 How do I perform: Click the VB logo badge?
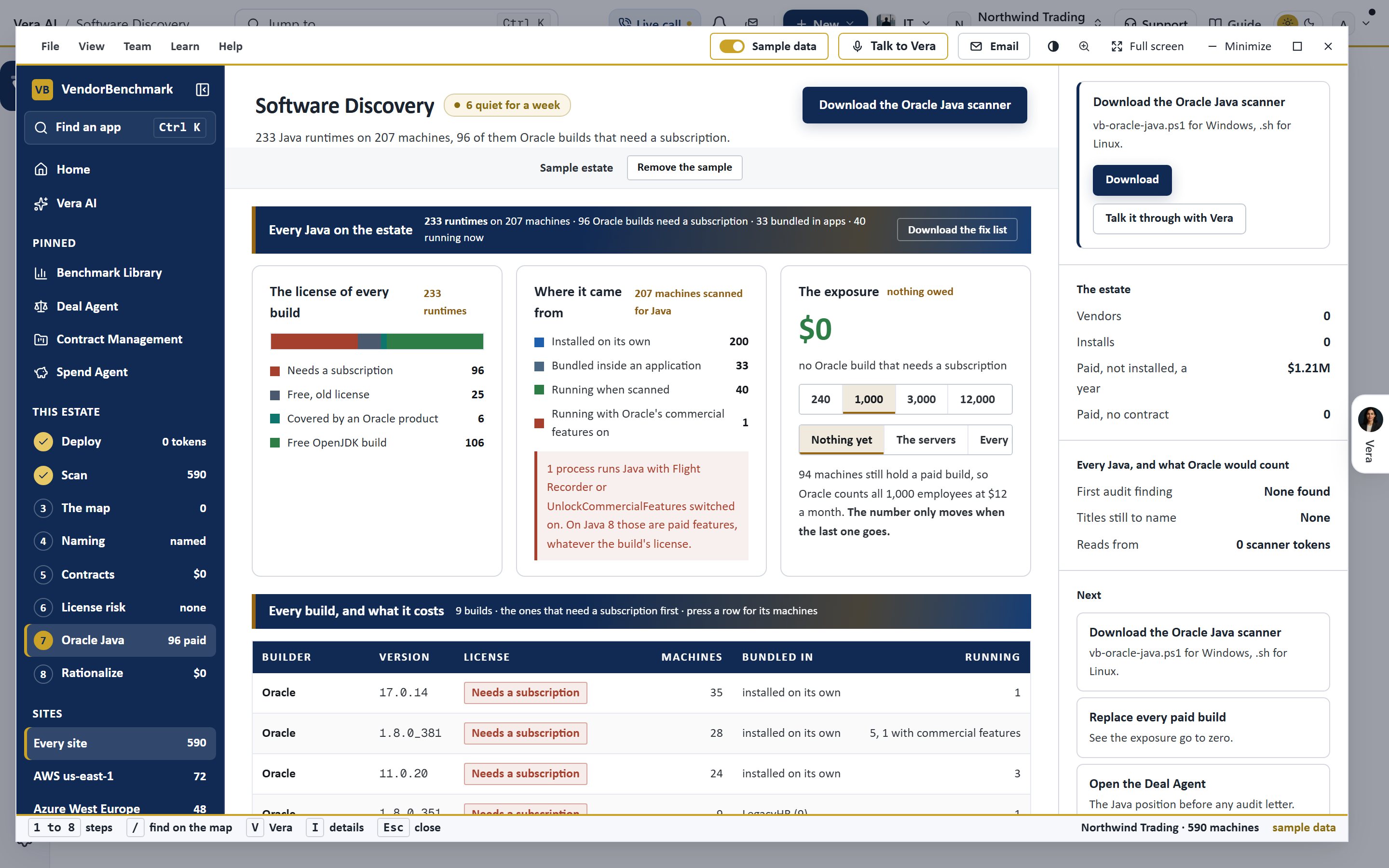pyautogui.click(x=42, y=90)
